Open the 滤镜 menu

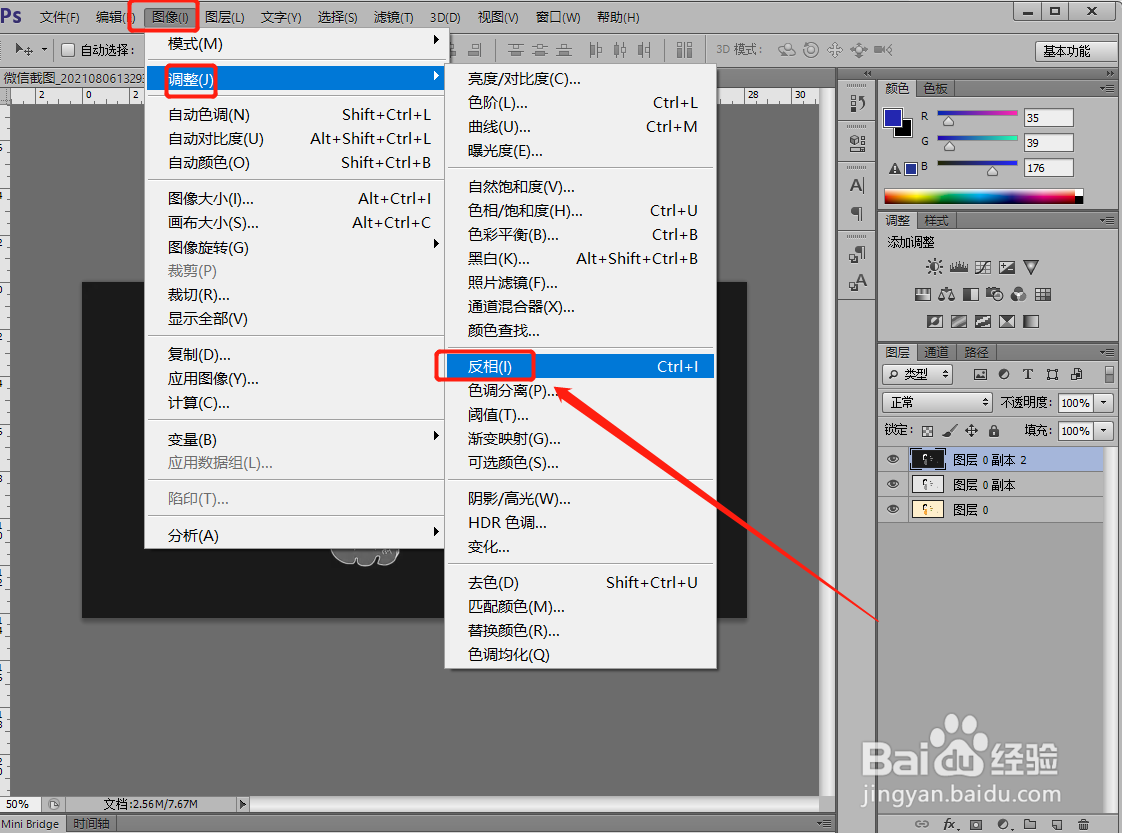(392, 16)
